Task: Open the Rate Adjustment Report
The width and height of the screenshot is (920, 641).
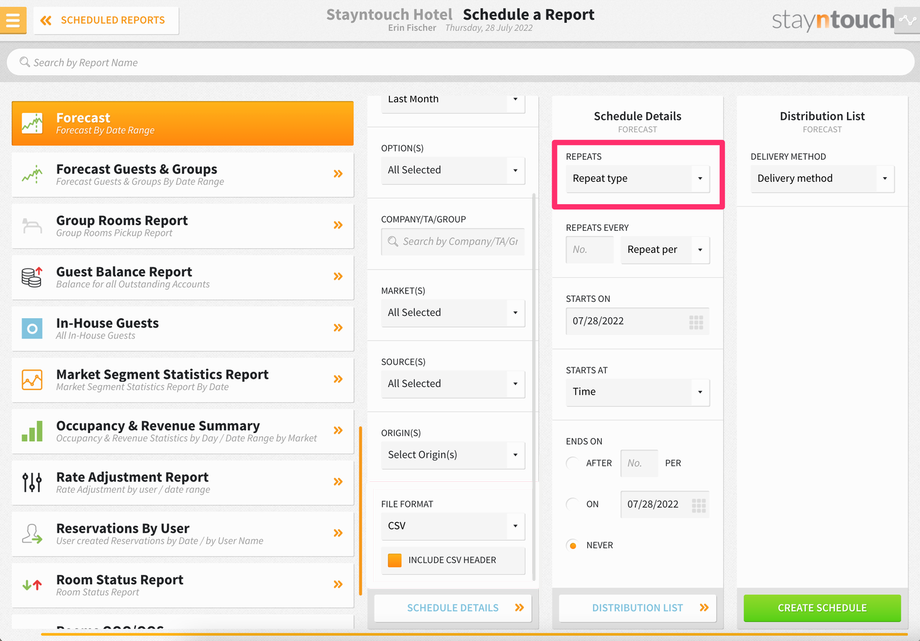Action: (x=182, y=483)
